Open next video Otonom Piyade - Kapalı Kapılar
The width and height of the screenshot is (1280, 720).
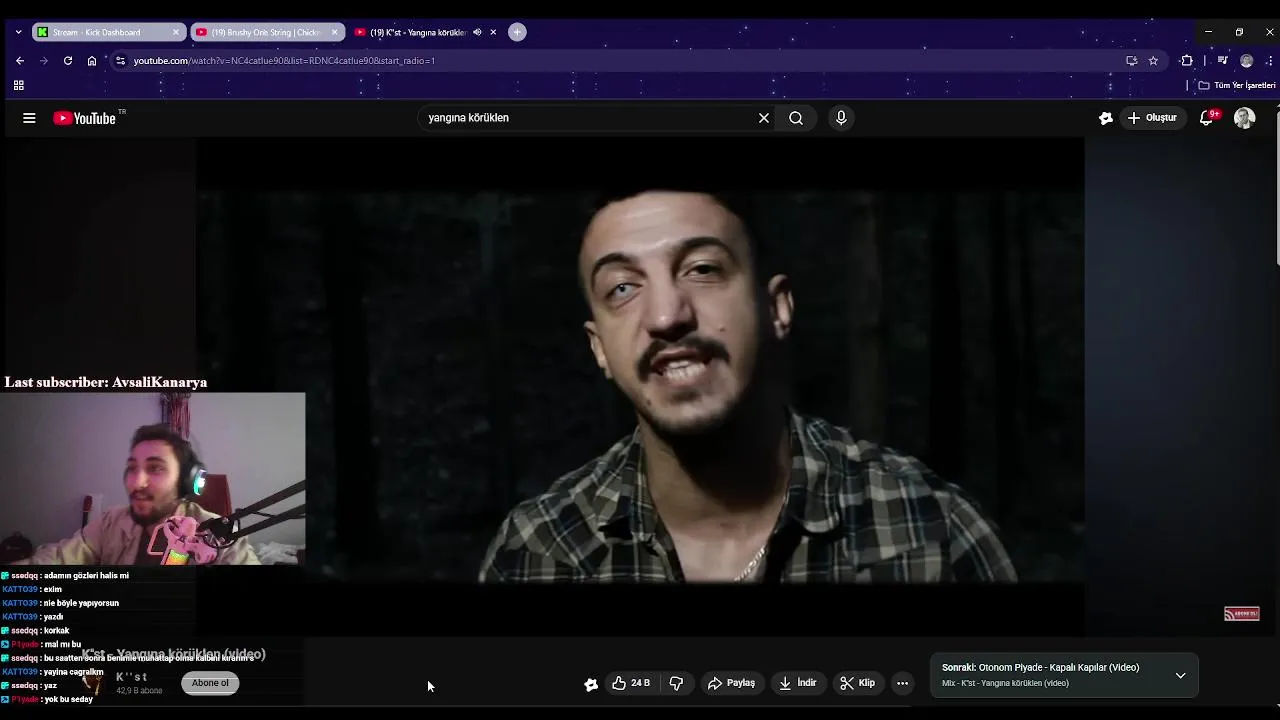[1040, 667]
